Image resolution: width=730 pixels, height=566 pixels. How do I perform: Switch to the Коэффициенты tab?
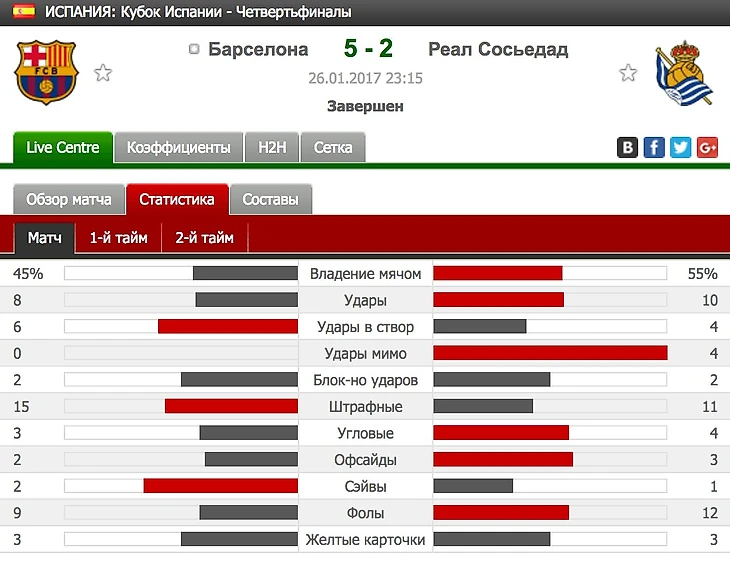(x=179, y=148)
